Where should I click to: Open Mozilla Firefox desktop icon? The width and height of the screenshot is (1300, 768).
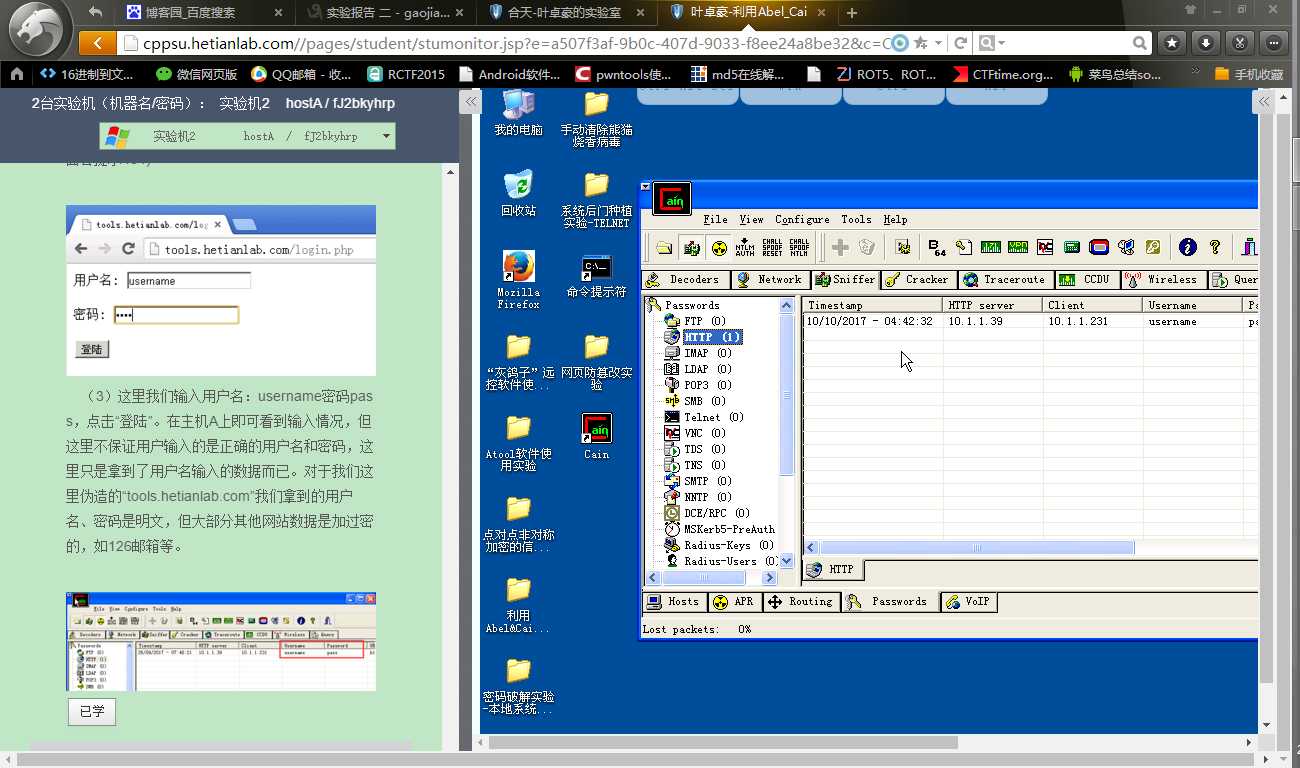pos(518,279)
